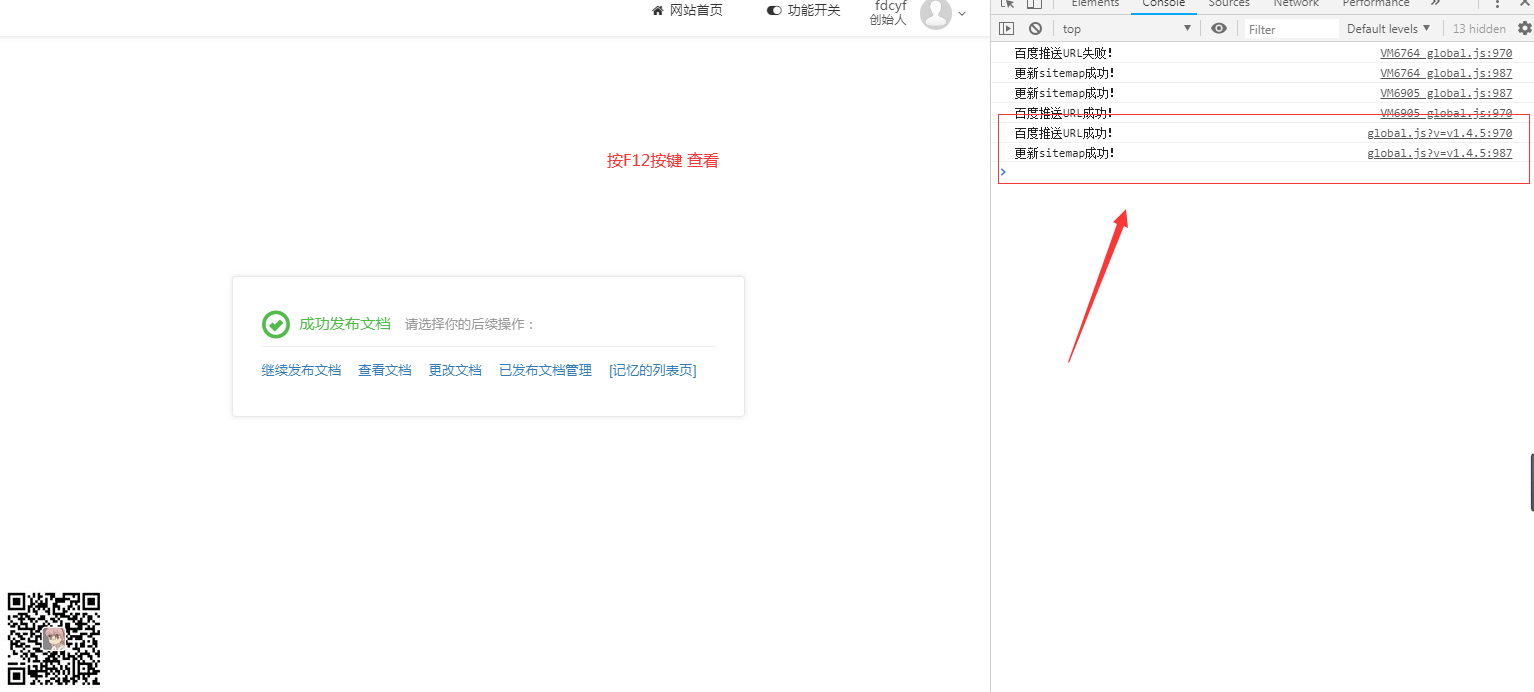
Task: Open the global.js?v=v1.4.5:970 source link
Action: pyautogui.click(x=1439, y=132)
